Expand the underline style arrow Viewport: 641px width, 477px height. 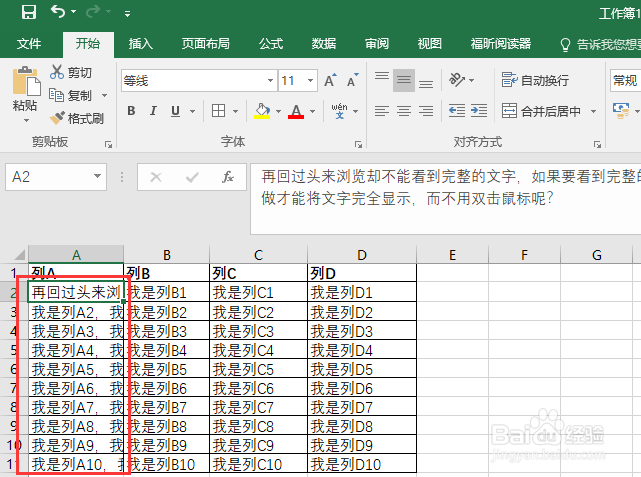point(192,111)
